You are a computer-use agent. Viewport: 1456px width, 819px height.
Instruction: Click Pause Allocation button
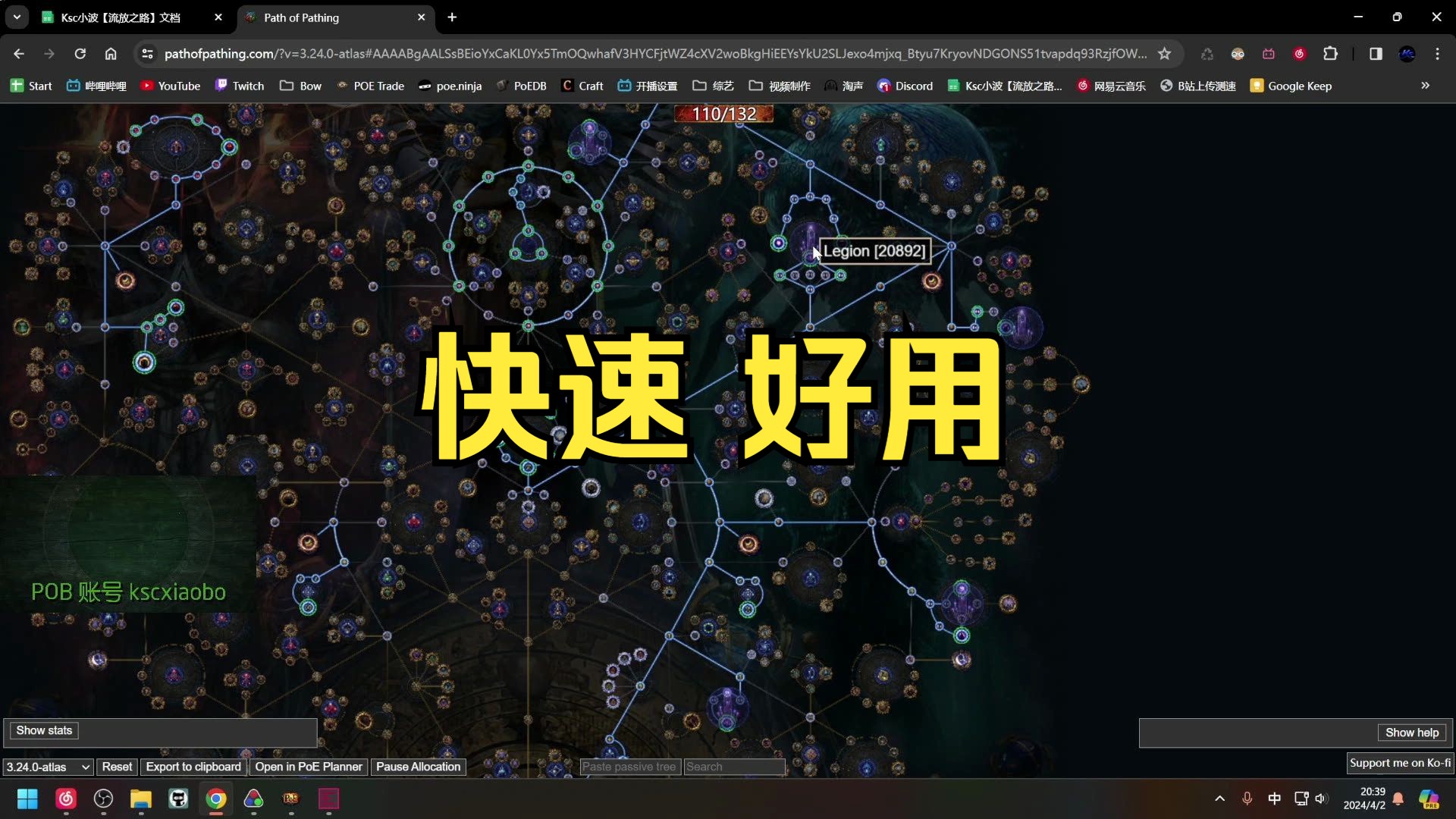tap(418, 767)
